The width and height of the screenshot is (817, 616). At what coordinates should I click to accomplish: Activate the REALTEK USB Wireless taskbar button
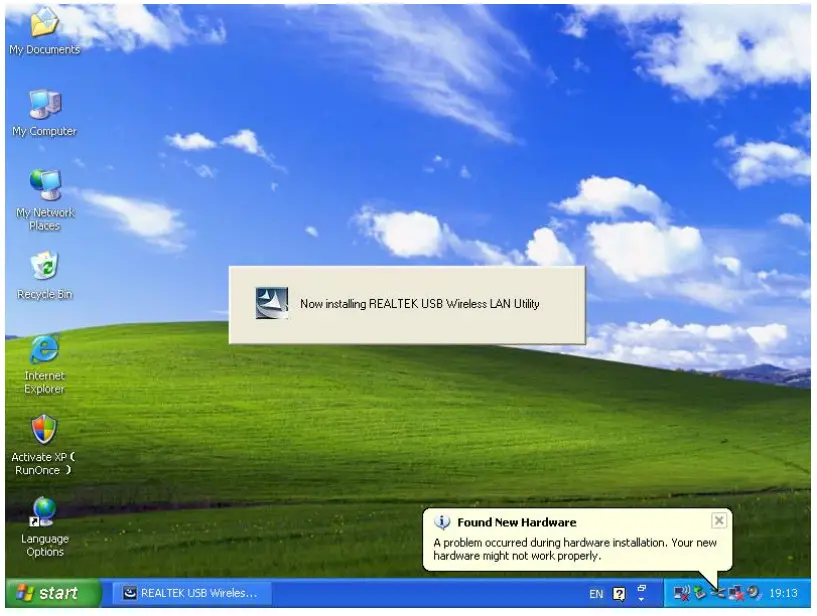[191, 593]
